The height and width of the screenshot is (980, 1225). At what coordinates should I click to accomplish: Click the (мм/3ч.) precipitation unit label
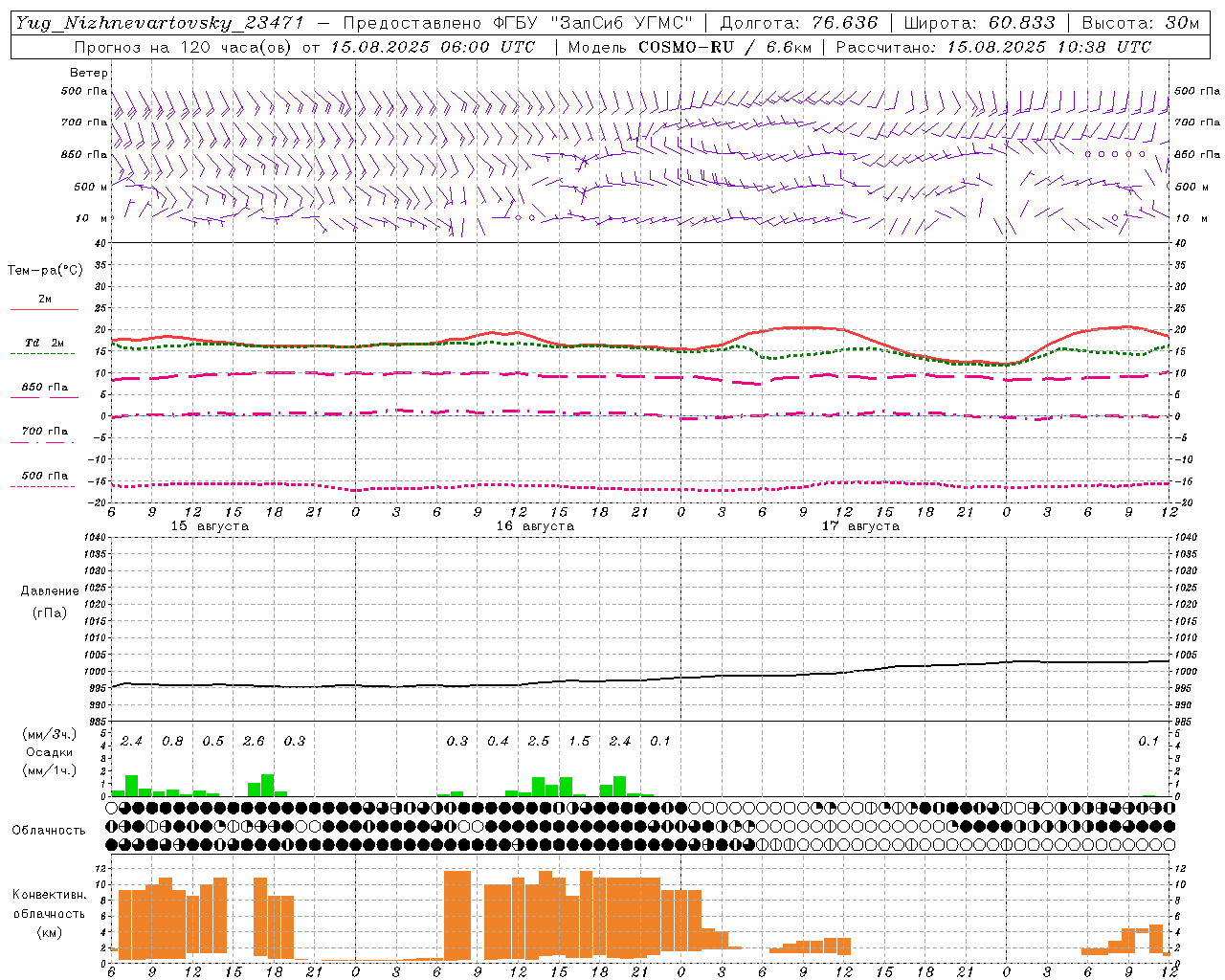click(x=49, y=734)
